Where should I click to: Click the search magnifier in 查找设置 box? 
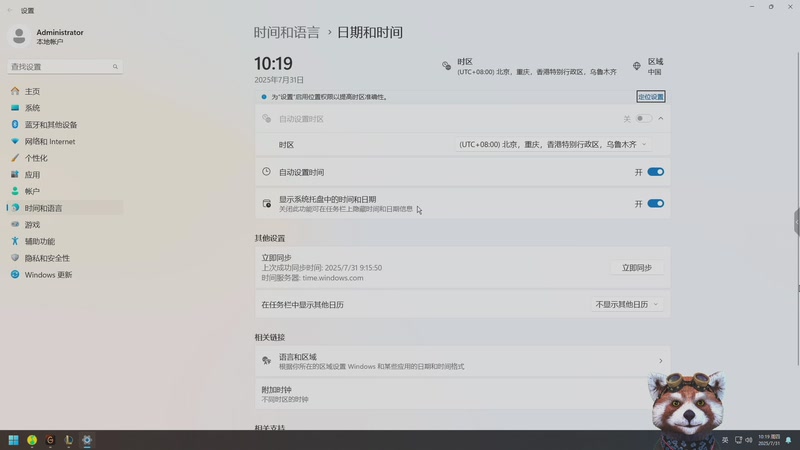click(115, 67)
